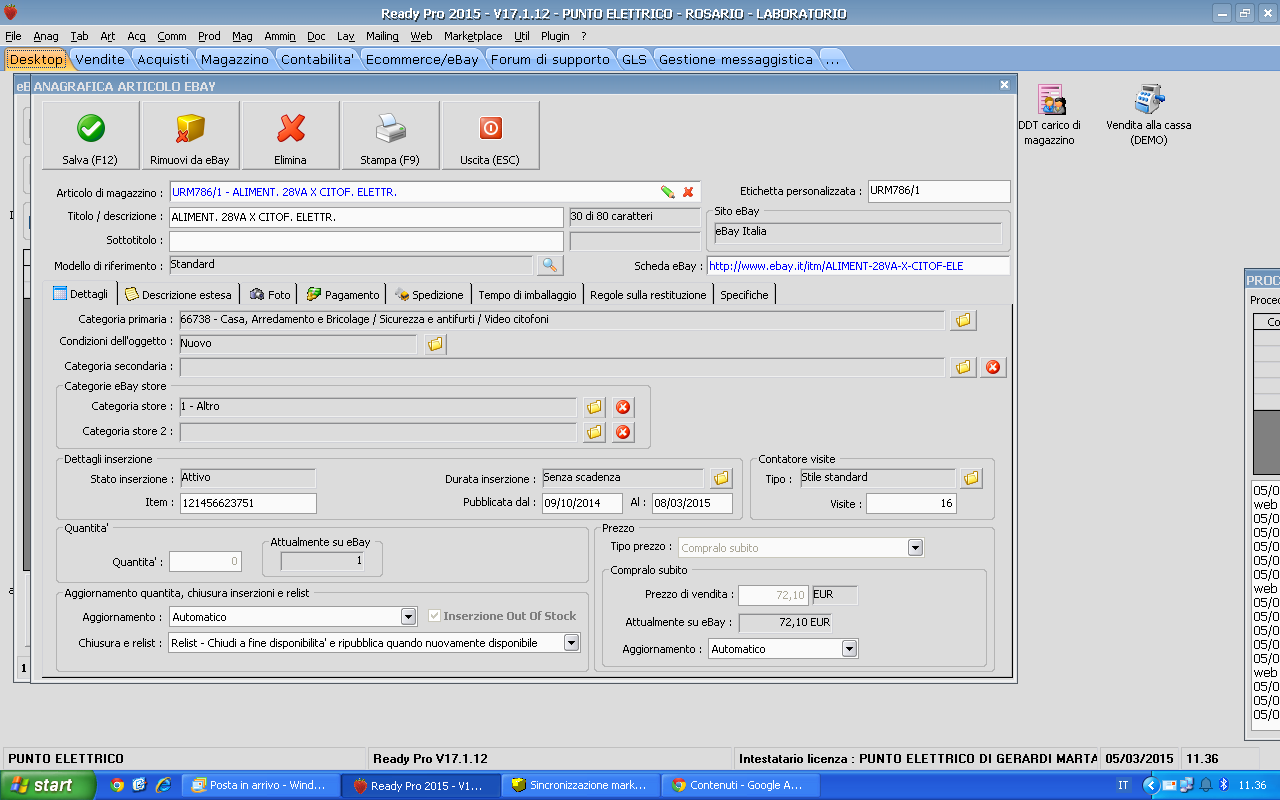Open folder icon for Durata inserzione
This screenshot has width=1280, height=800.
721,479
